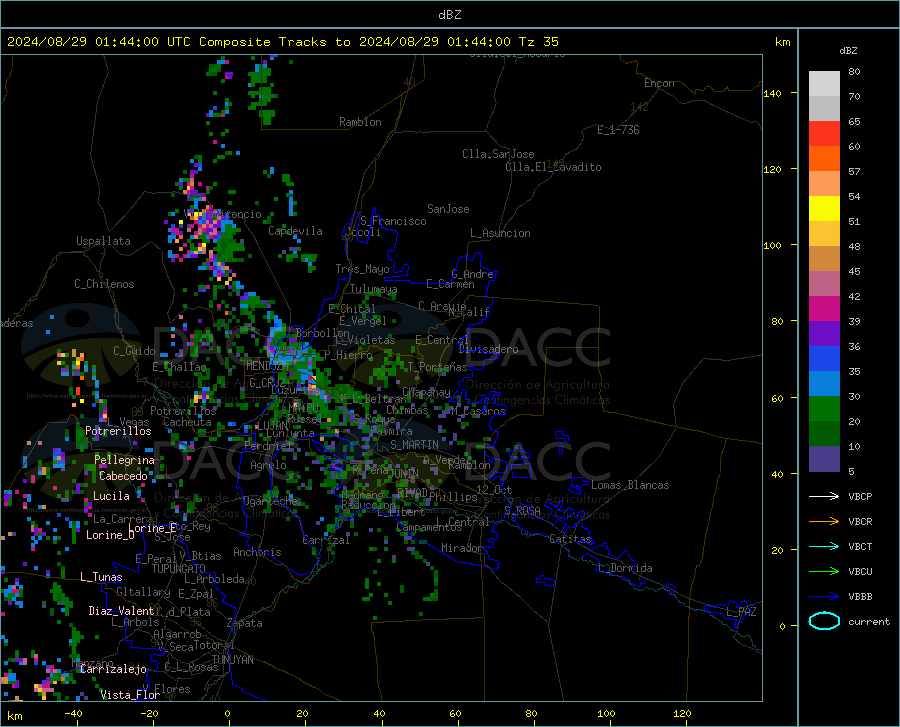Click the 'Tz 35' value in header
The width and height of the screenshot is (900, 727).
click(539, 42)
